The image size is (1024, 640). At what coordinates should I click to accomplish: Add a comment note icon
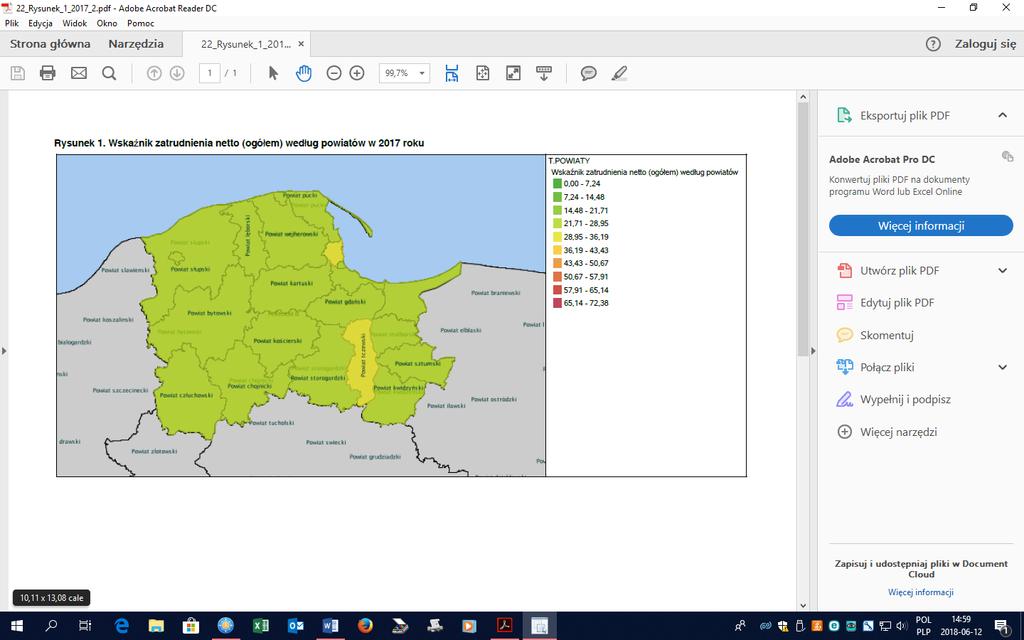tap(588, 73)
